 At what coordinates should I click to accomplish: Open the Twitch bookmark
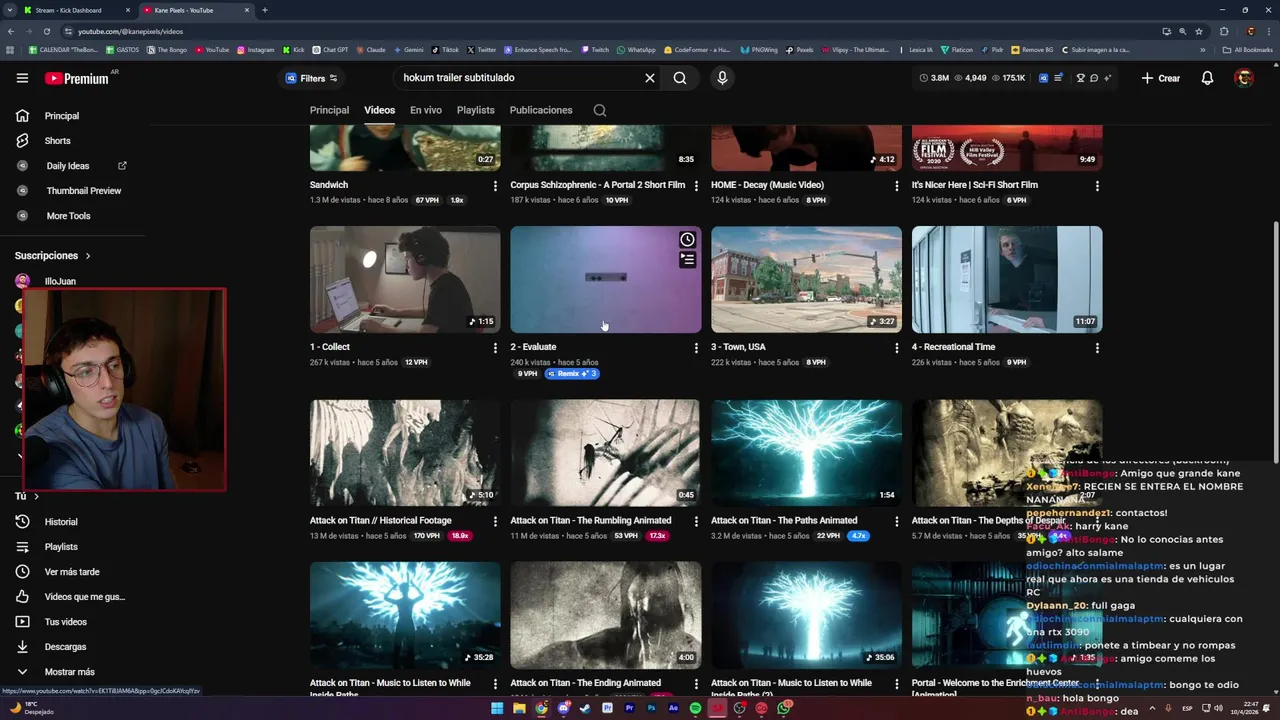595,49
